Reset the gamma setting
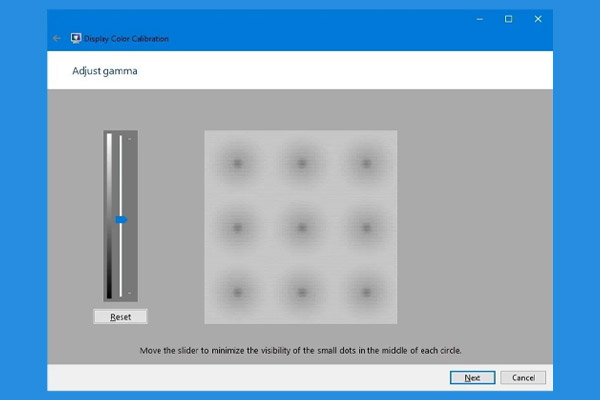The height and width of the screenshot is (400, 600). coord(121,317)
